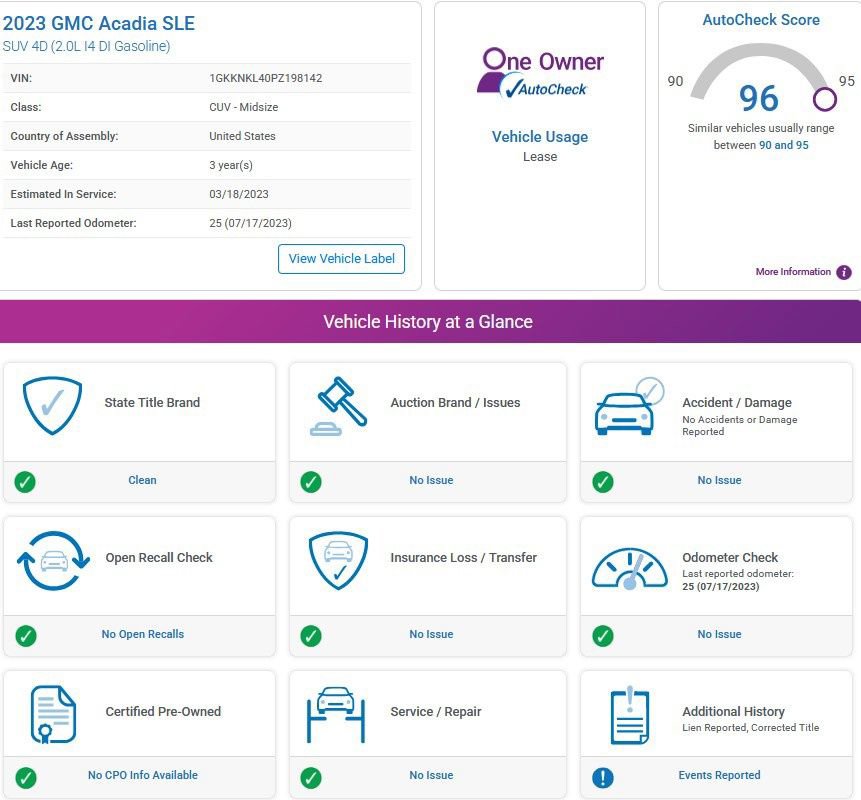Click the purple info icon beside More Information
The height and width of the screenshot is (800, 861).
[844, 272]
